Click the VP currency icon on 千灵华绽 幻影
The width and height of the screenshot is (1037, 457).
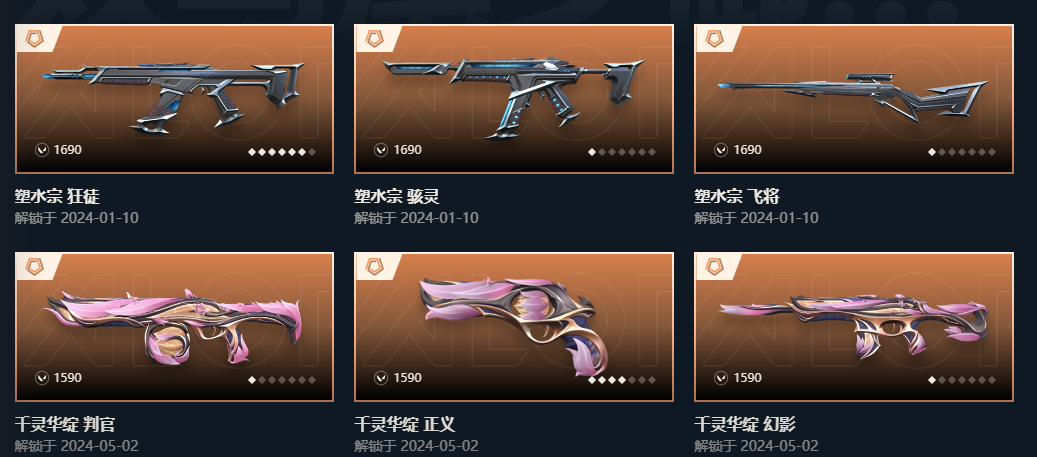tap(721, 378)
